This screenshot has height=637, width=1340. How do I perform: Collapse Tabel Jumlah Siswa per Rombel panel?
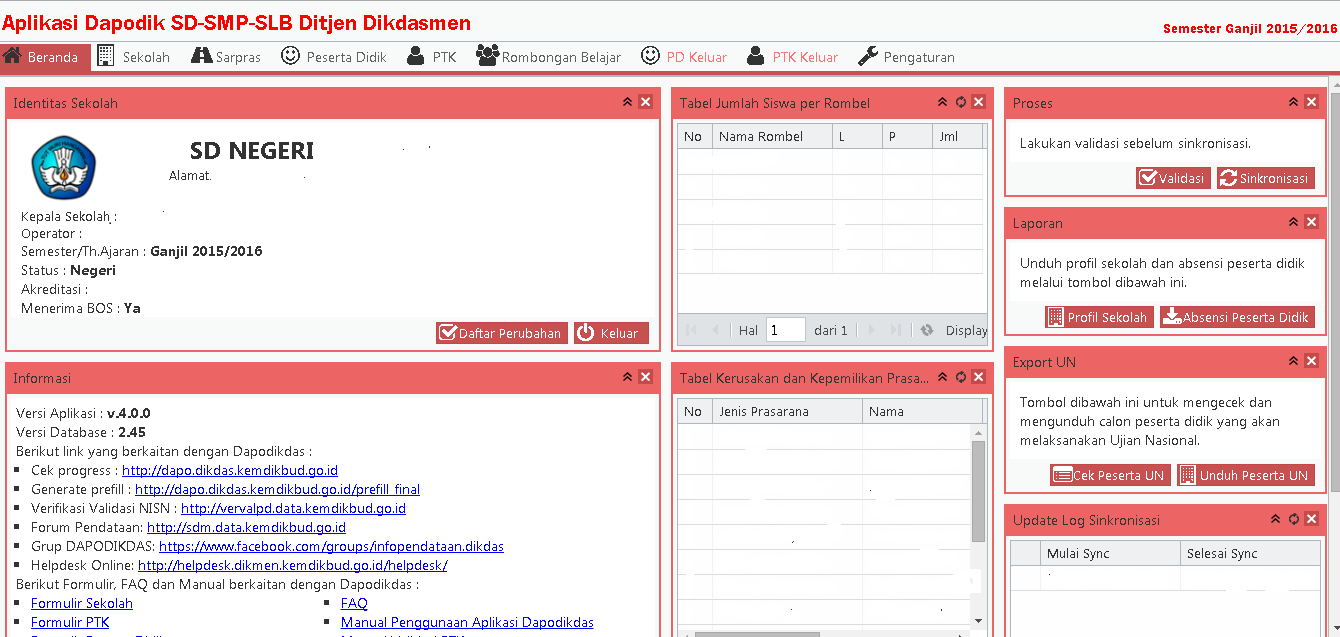click(x=942, y=102)
